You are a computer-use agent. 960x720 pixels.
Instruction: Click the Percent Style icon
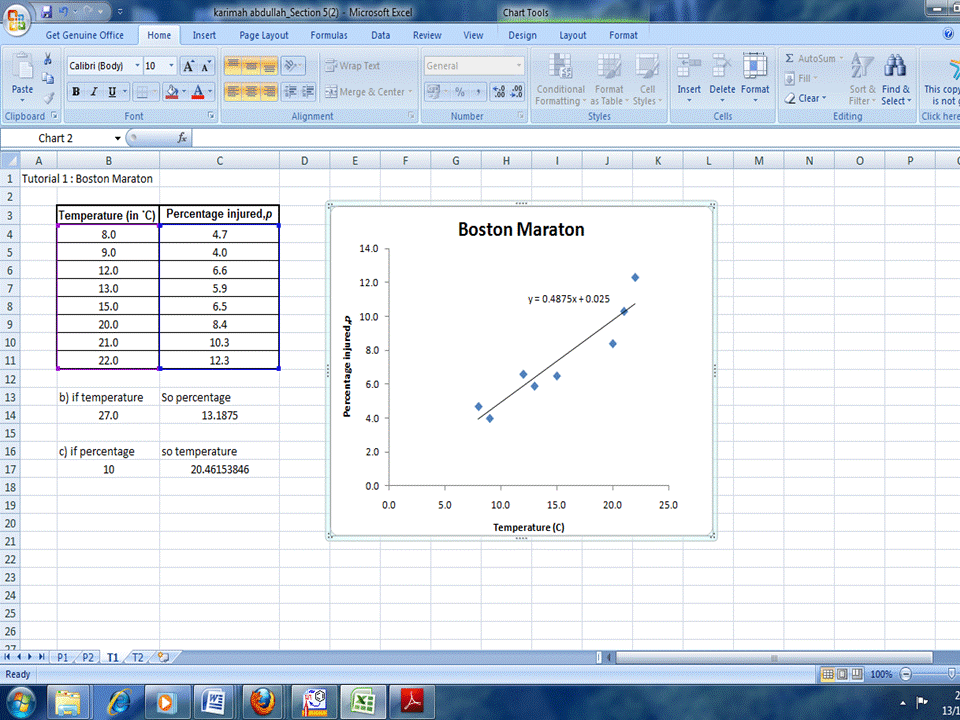point(459,92)
